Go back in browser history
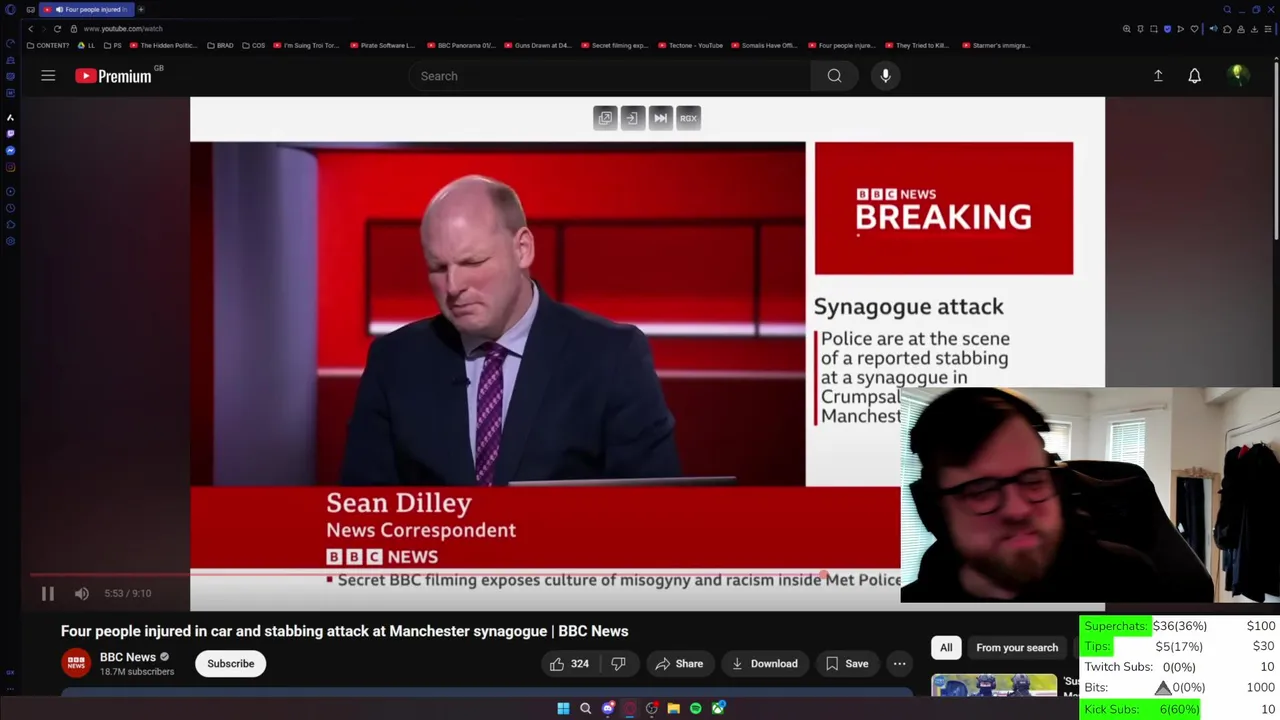1280x720 pixels. [x=30, y=29]
